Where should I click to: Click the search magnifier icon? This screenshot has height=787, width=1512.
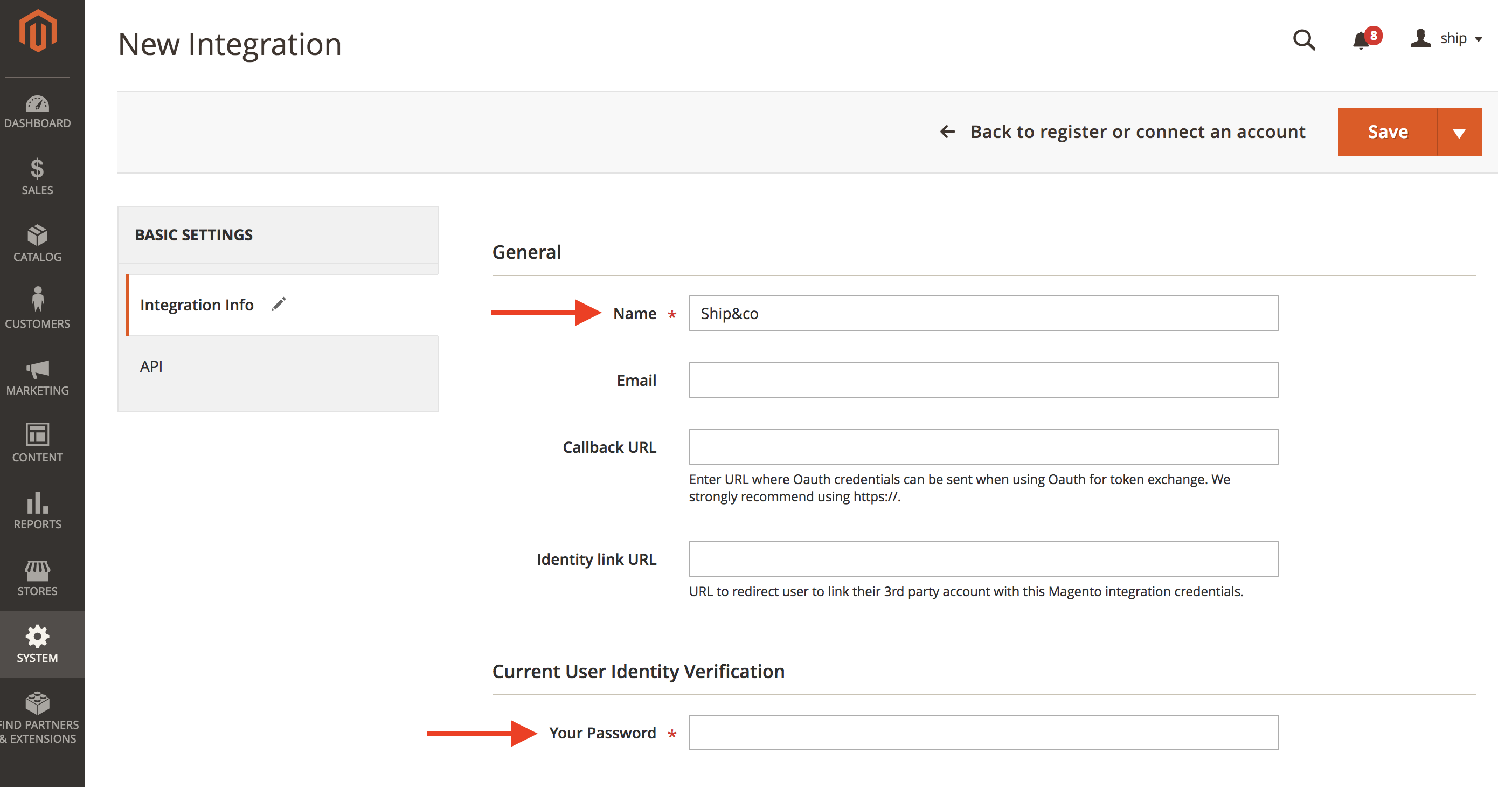(1303, 39)
